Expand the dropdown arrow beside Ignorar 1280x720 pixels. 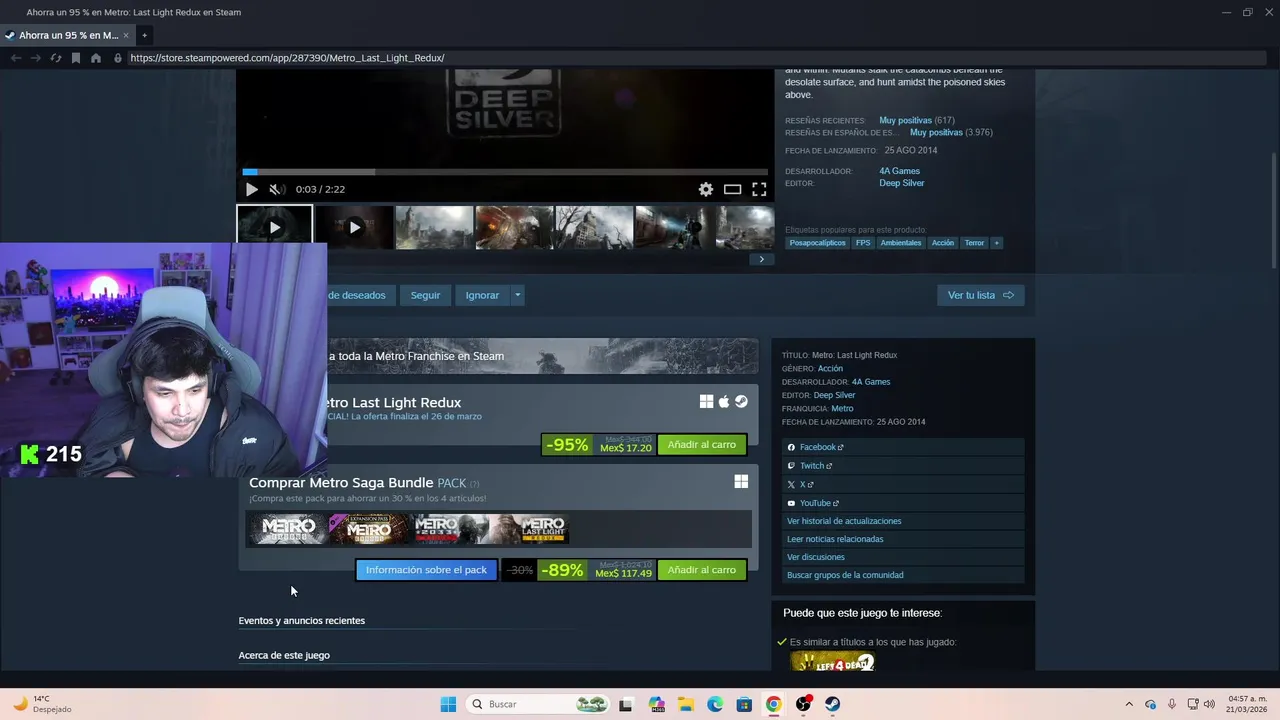[x=517, y=295]
